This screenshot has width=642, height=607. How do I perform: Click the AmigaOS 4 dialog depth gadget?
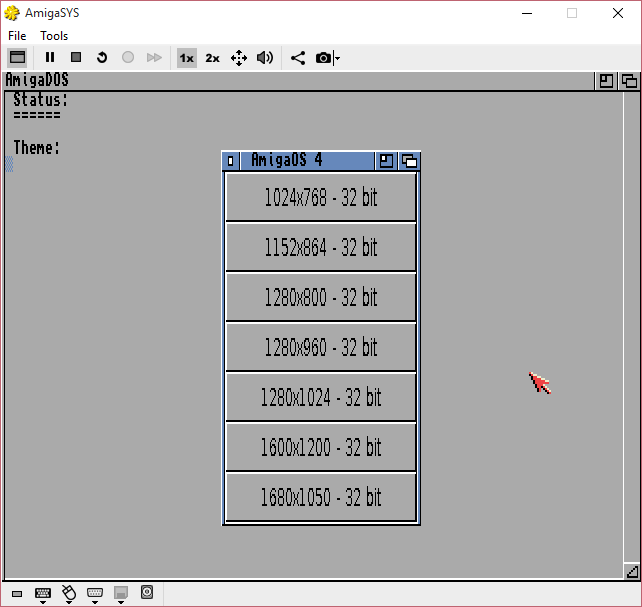coord(409,161)
